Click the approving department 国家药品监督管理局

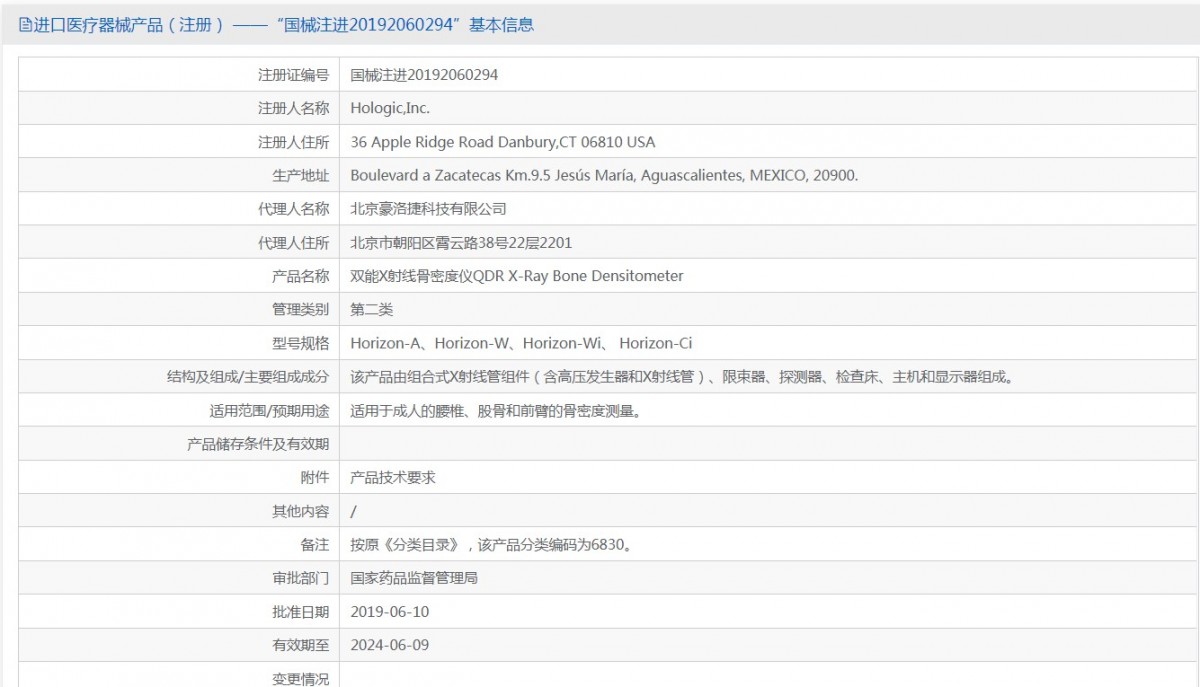coord(414,578)
